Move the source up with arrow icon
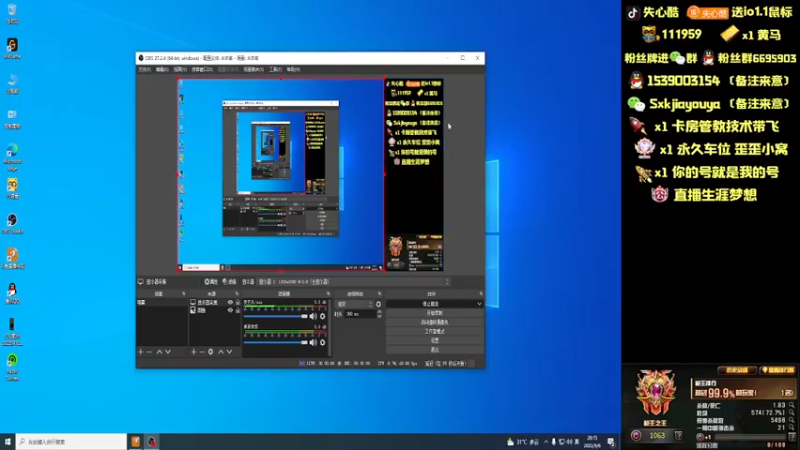Viewport: 800px width, 450px height. point(221,352)
